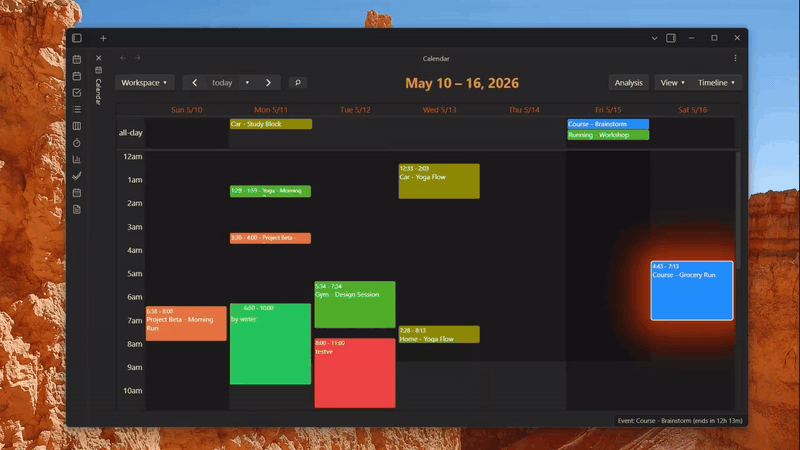Open the bar chart statistics icon
The width and height of the screenshot is (800, 450).
pos(77,159)
